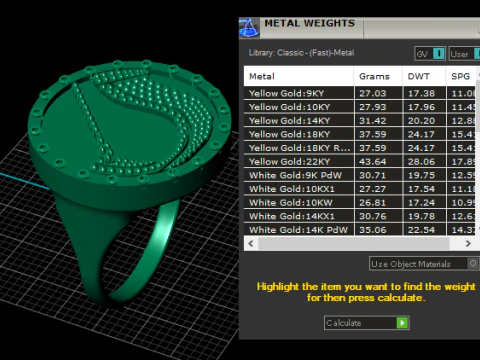Image resolution: width=480 pixels, height=360 pixels.
Task: Select Yellow Gold:18KY R... row
Action: pos(359,148)
